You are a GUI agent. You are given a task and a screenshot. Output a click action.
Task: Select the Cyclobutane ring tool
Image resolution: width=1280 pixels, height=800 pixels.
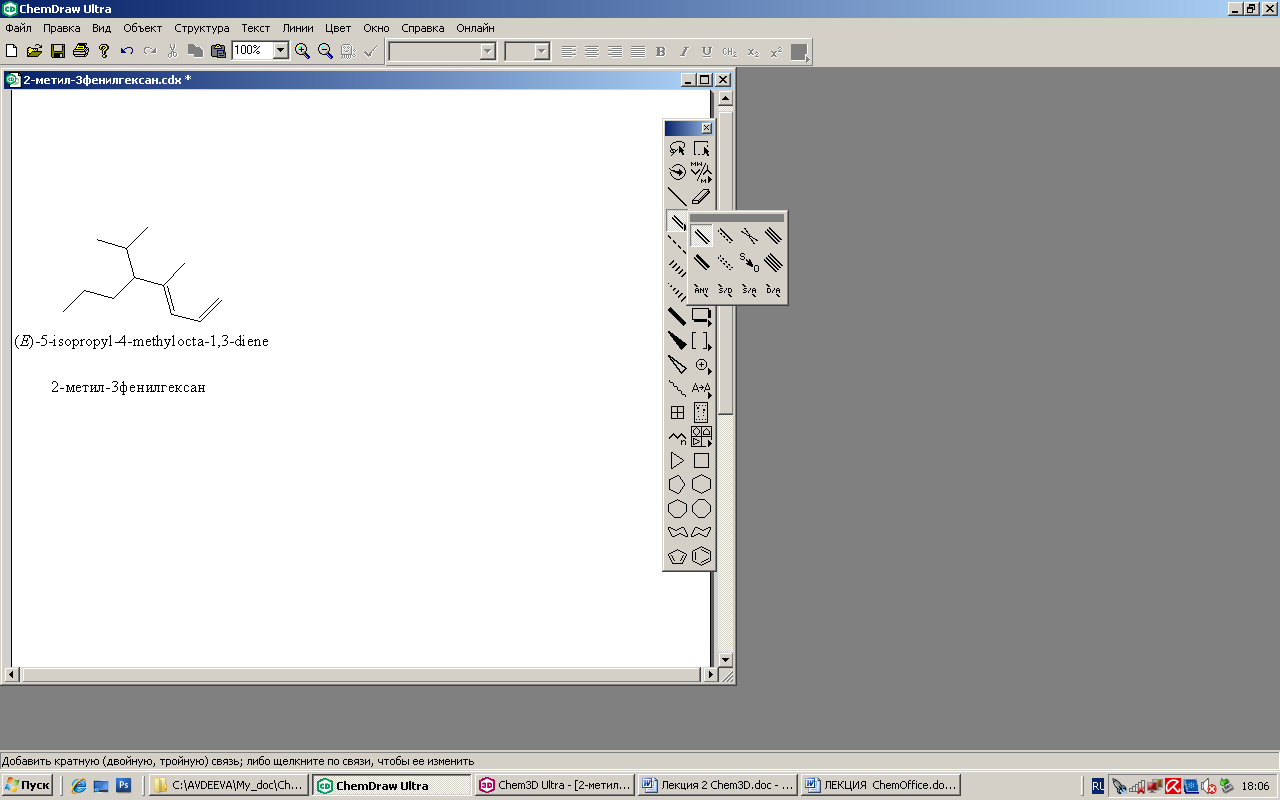[x=701, y=461]
